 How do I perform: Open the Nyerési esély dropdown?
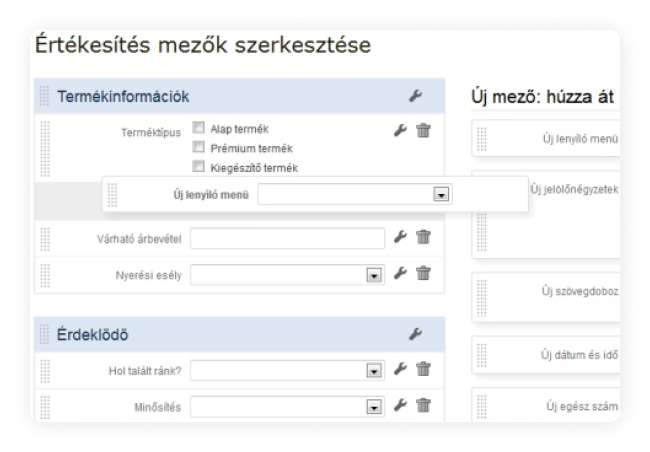tap(287, 275)
